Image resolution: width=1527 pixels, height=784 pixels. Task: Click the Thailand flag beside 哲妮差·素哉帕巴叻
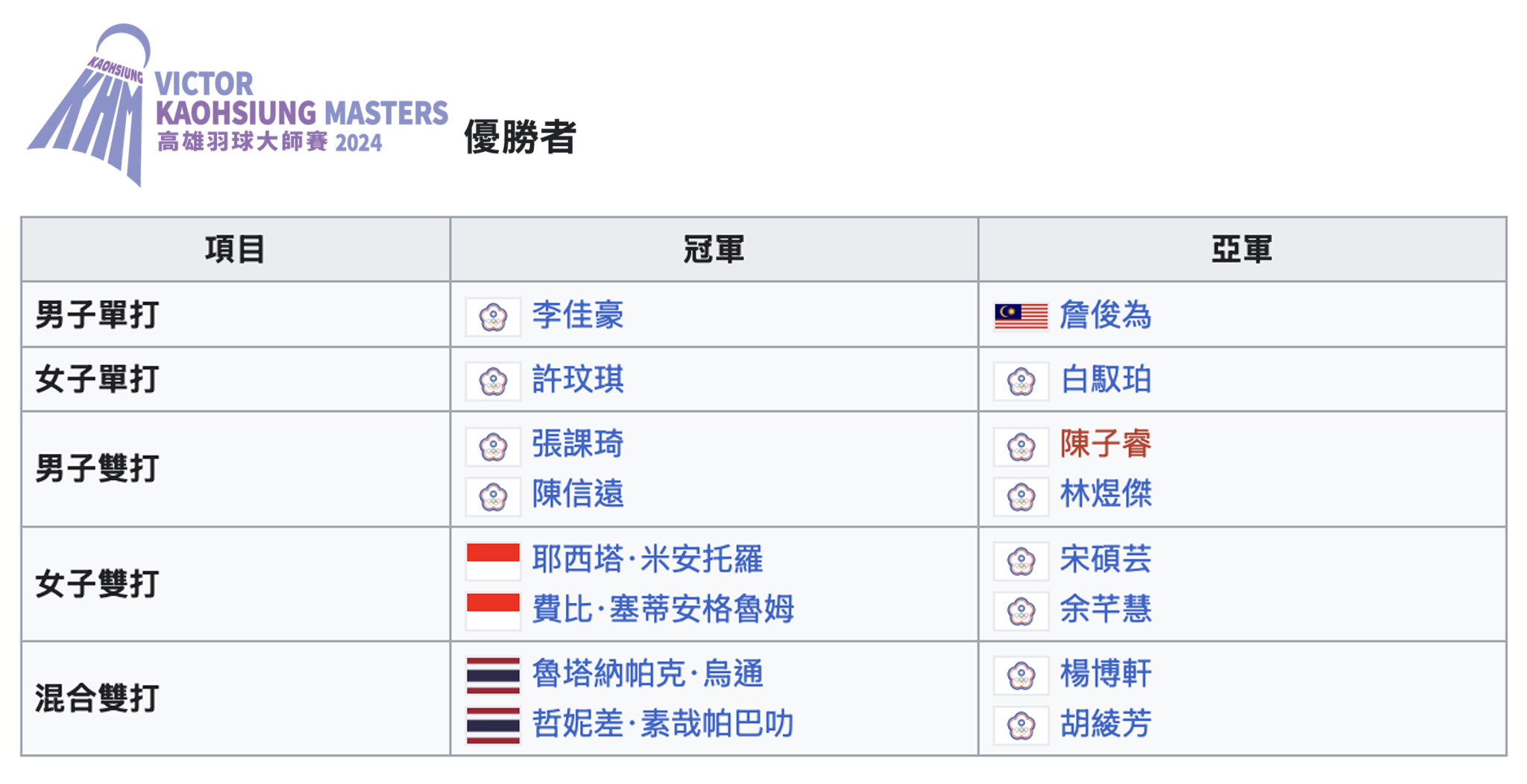click(x=493, y=725)
